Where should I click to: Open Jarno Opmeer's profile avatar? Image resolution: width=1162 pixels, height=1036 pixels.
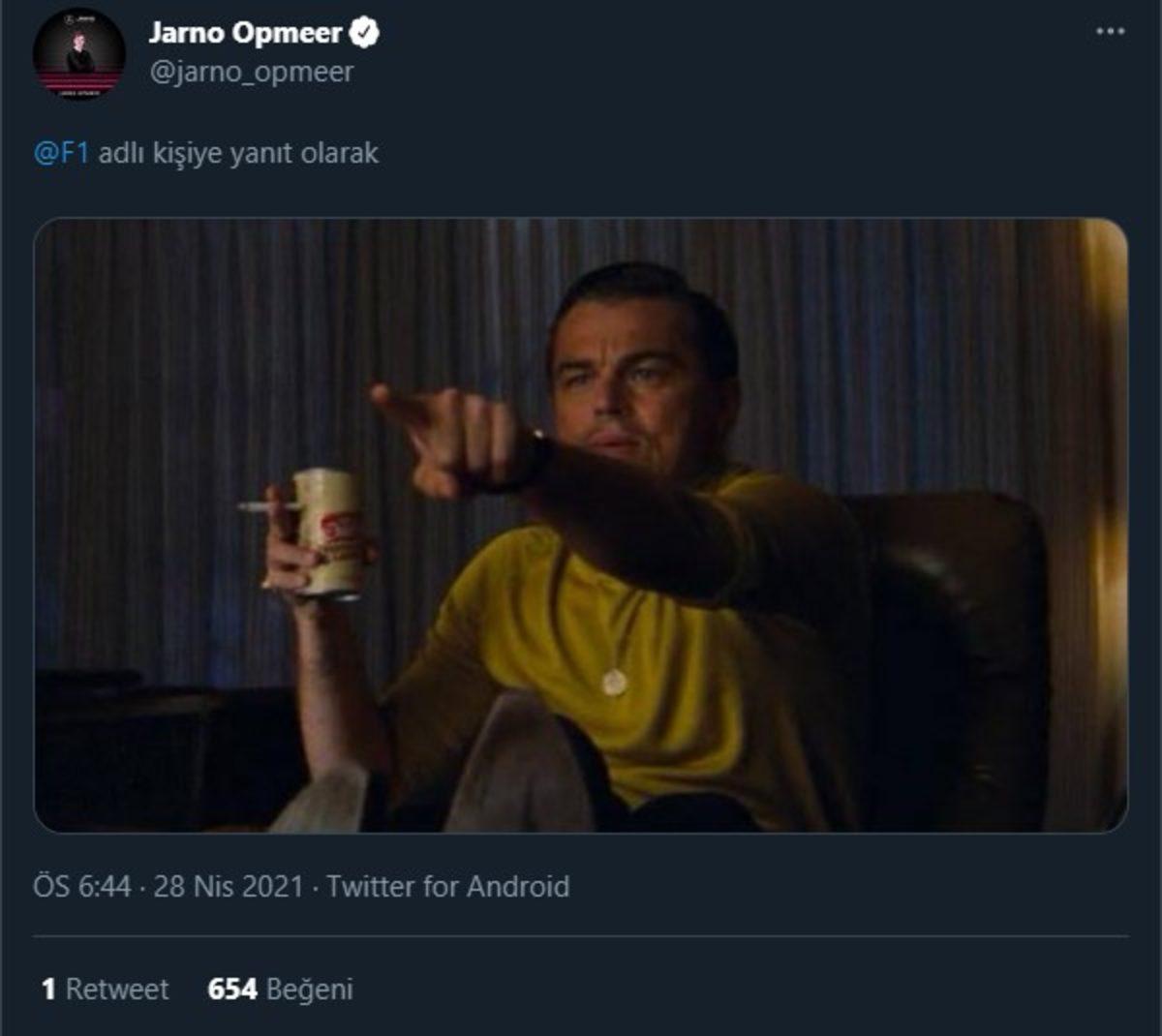pyautogui.click(x=78, y=54)
